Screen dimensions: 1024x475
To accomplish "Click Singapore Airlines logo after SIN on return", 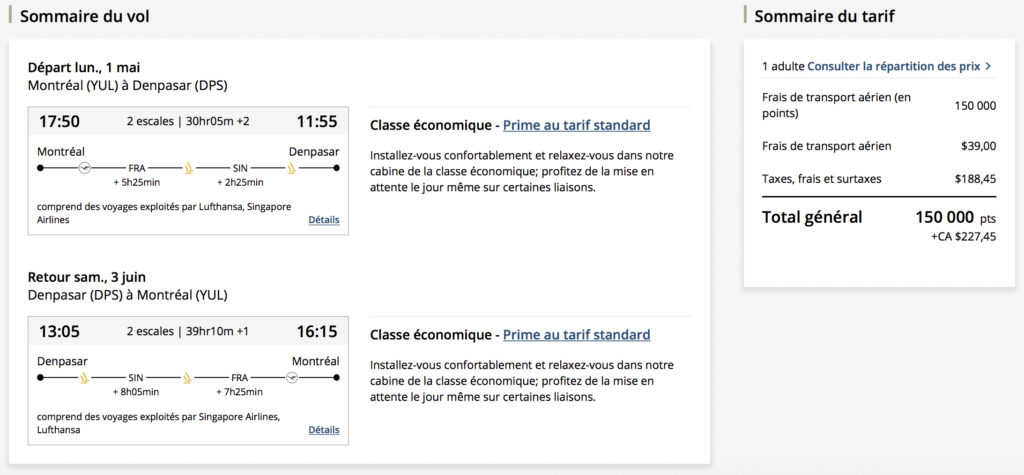I will [186, 377].
